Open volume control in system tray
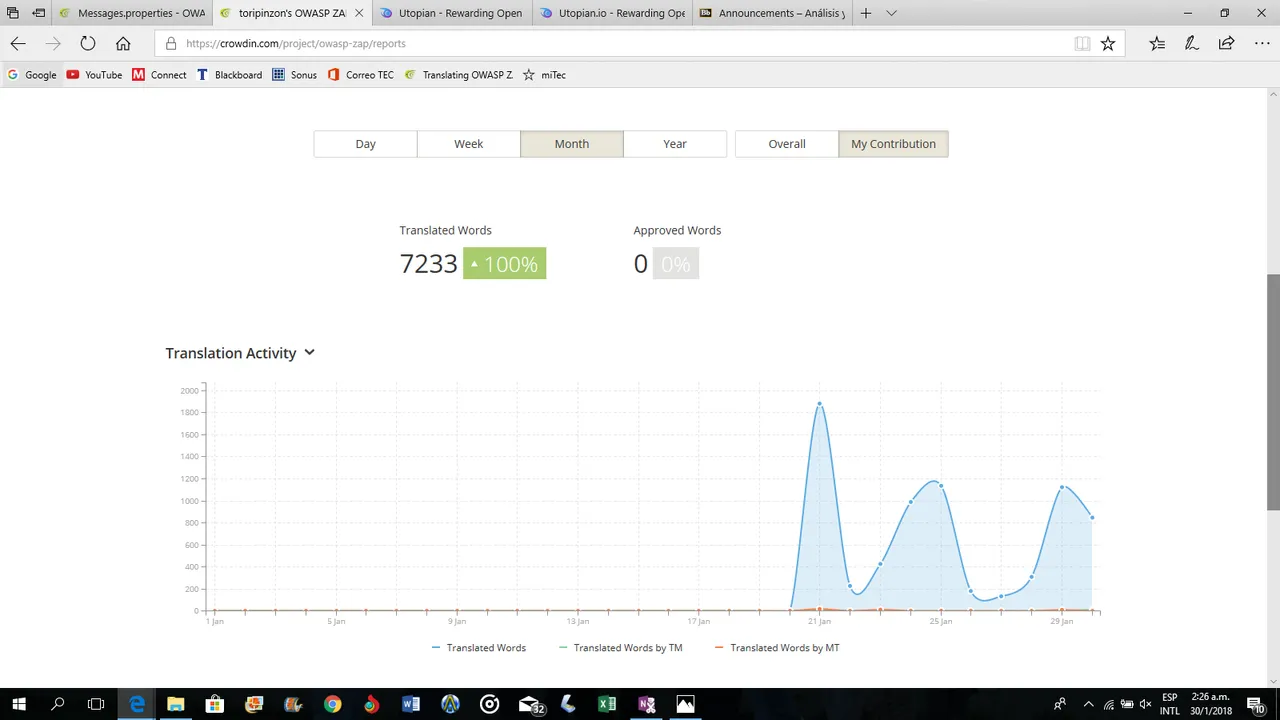Image resolution: width=1280 pixels, height=720 pixels. [x=1145, y=704]
